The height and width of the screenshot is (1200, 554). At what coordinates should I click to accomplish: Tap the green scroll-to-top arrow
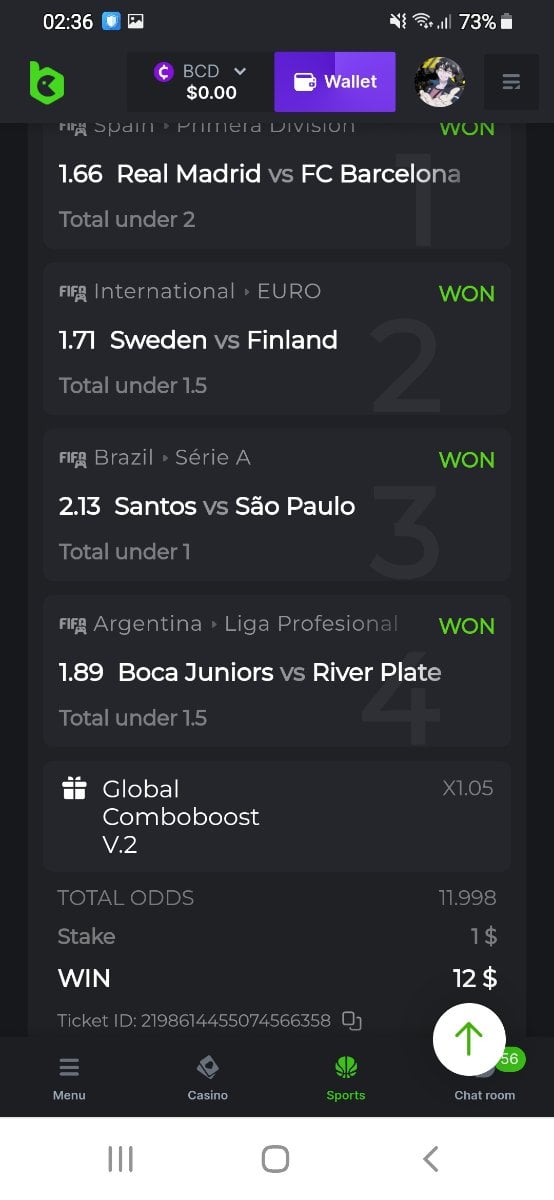pos(469,1039)
